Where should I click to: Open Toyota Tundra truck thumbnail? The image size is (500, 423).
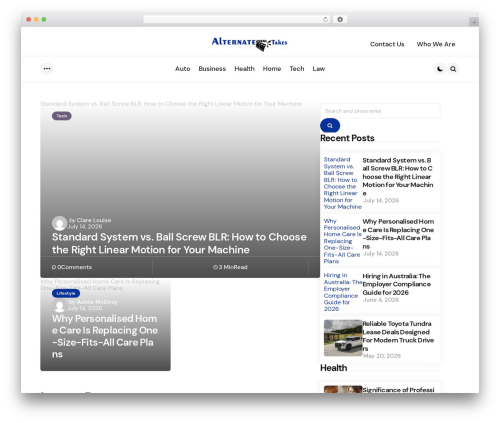coord(343,338)
